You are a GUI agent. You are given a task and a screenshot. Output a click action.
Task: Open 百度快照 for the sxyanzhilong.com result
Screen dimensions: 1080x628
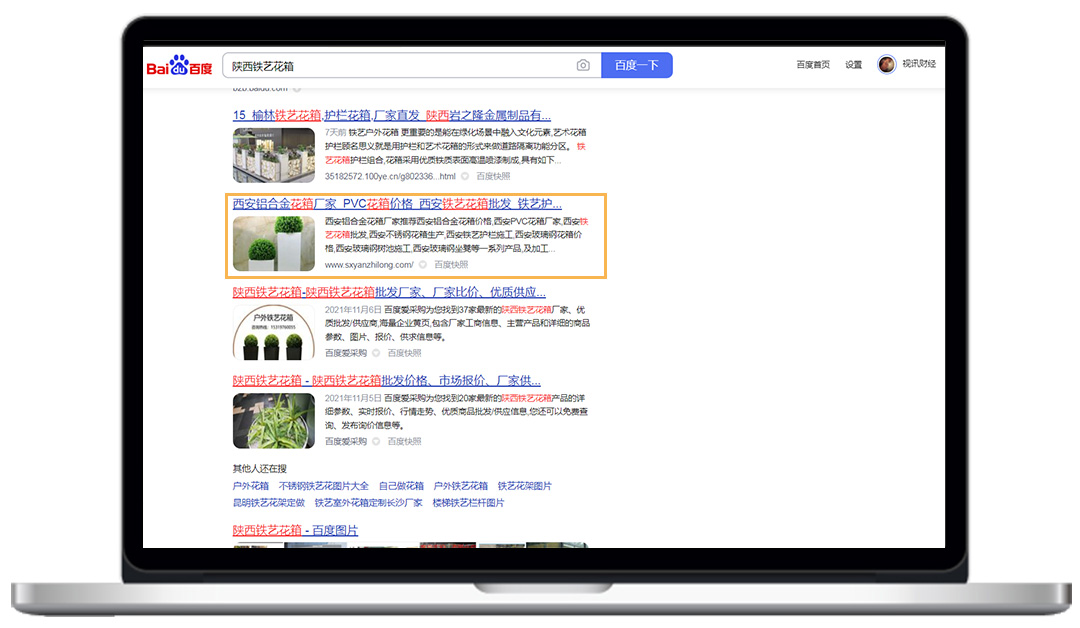451,265
